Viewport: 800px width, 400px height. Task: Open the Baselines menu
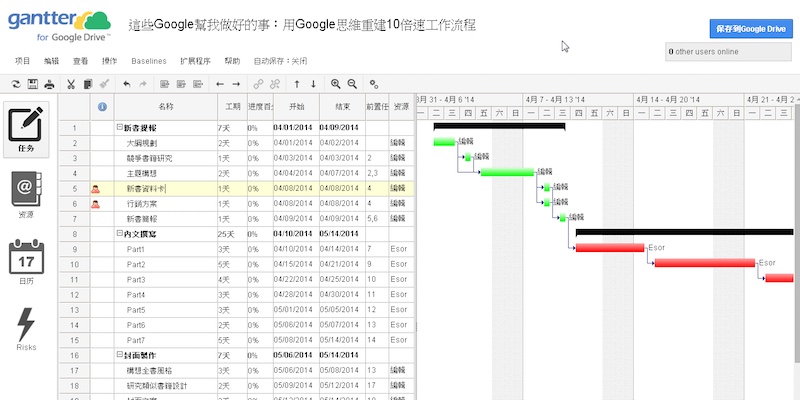[148, 61]
